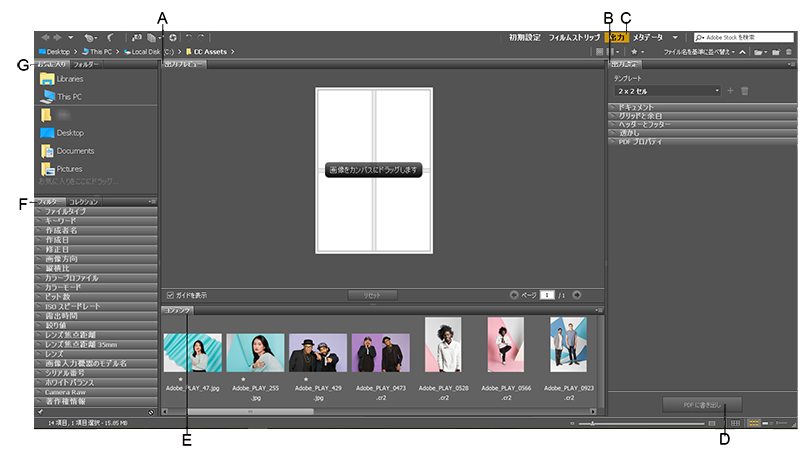Open the テンプレート dropdown showing 2 x 2 セル
The width and height of the screenshot is (800, 457).
pos(667,91)
